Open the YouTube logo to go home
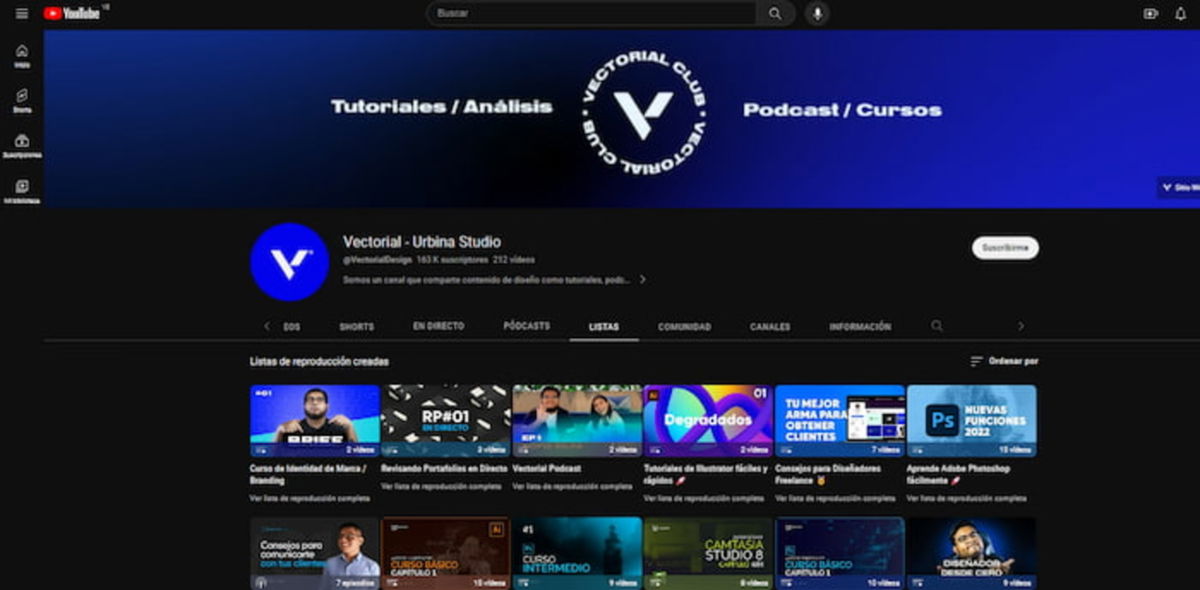Screen dimensions: 1200x590 tap(70, 14)
